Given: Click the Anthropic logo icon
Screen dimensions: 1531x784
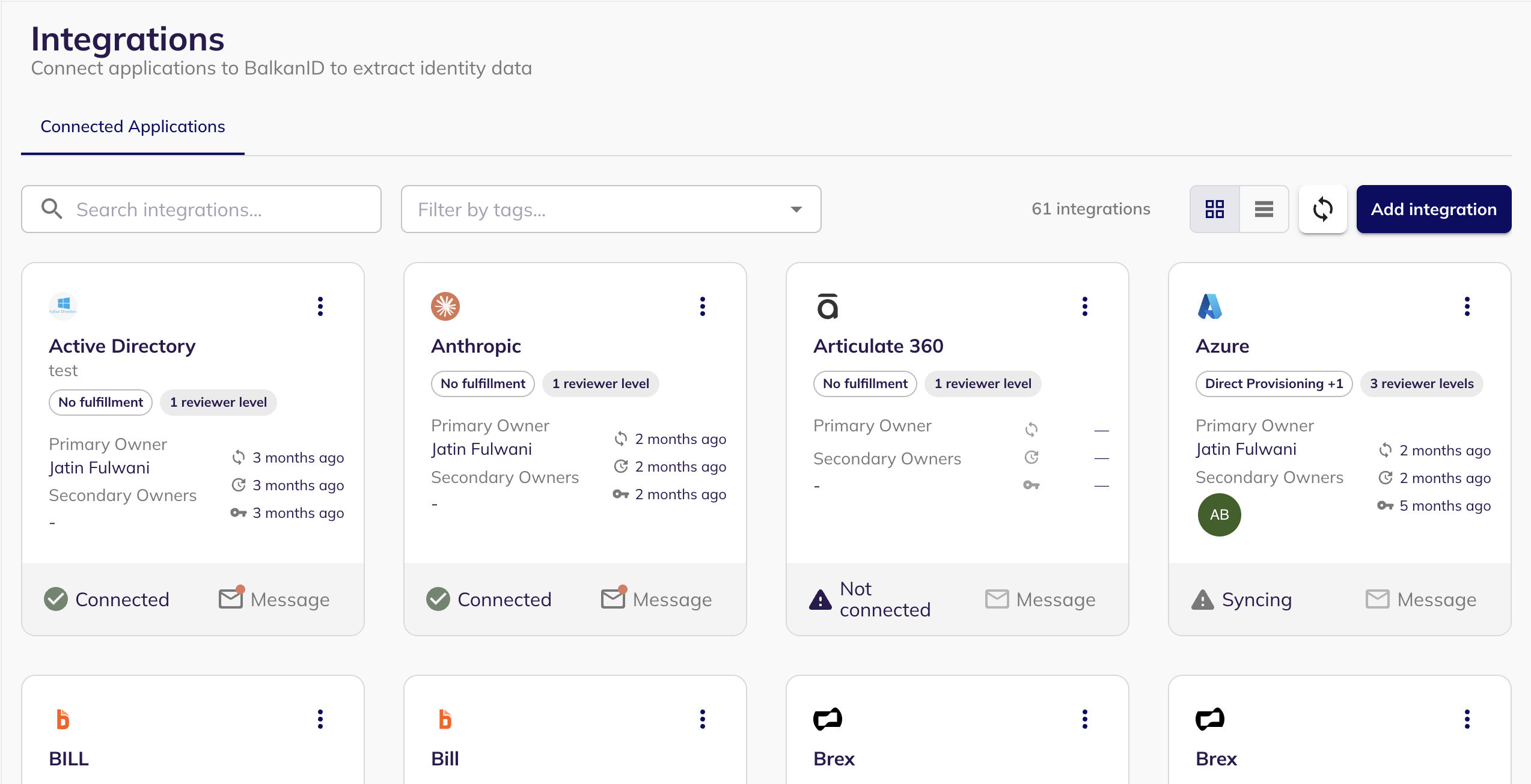Looking at the screenshot, I should pyautogui.click(x=445, y=306).
